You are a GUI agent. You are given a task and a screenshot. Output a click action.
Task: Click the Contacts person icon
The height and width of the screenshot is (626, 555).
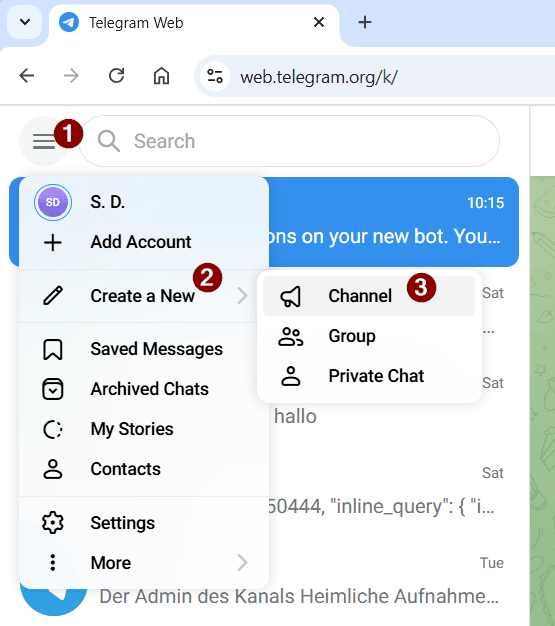[53, 469]
